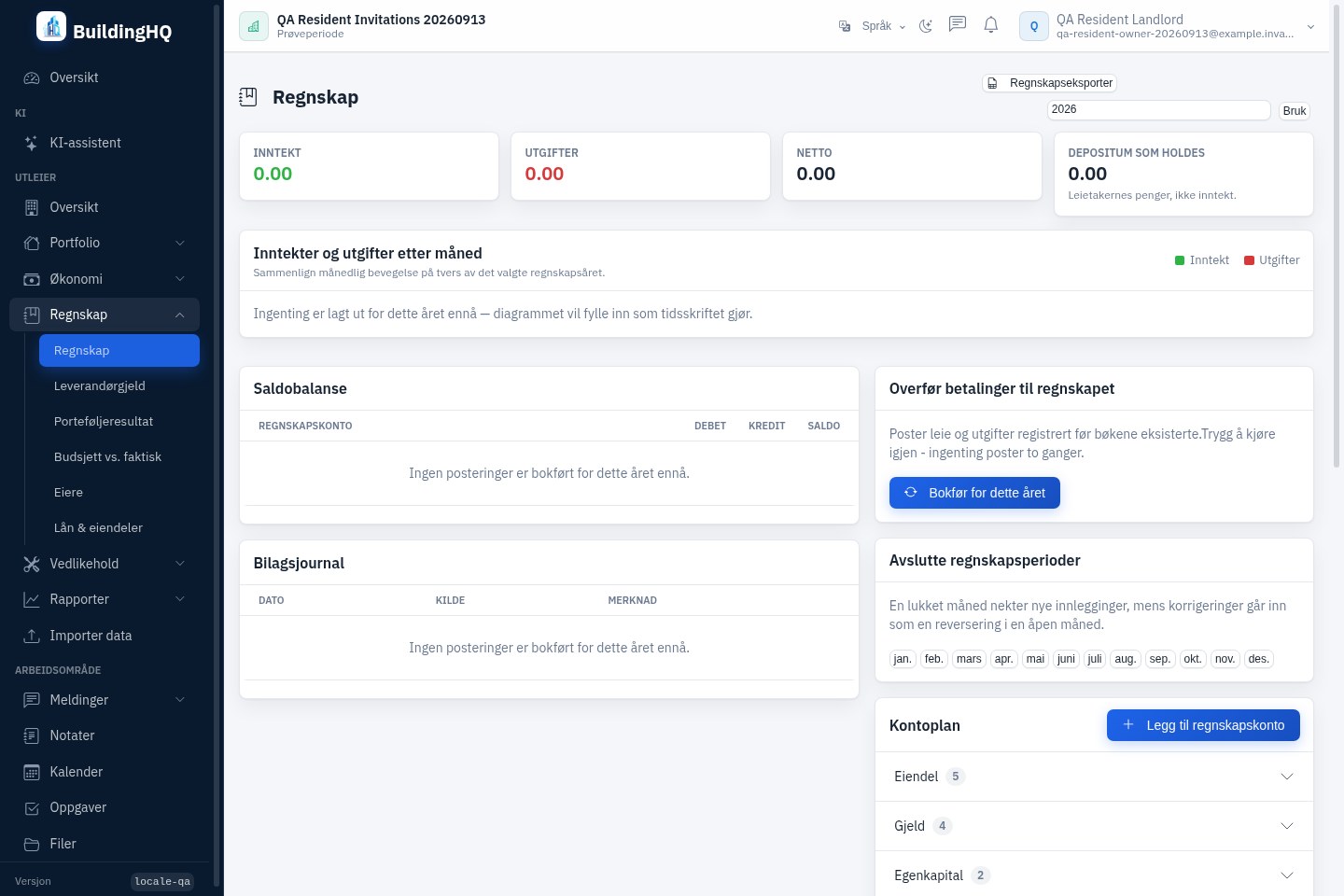The image size is (1344, 896).
Task: Click the Importer data upload icon
Action: tap(32, 636)
